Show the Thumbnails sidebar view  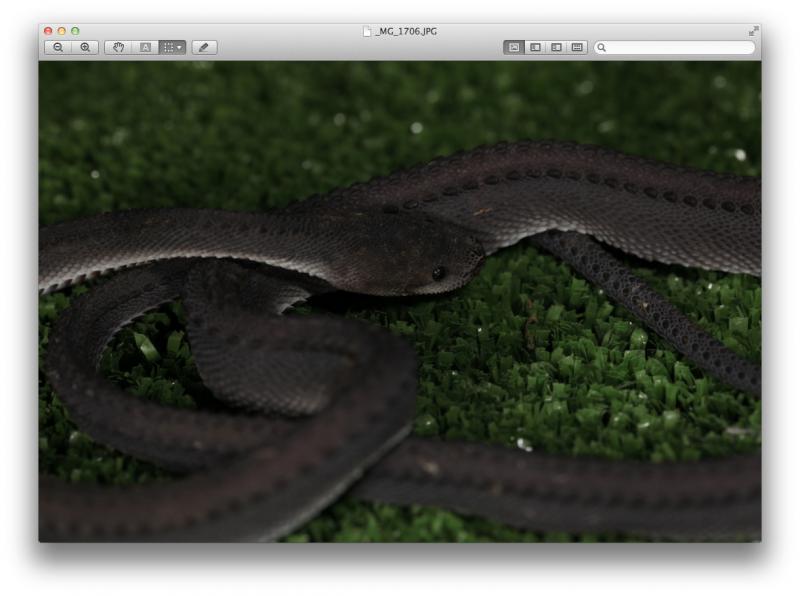pos(535,47)
